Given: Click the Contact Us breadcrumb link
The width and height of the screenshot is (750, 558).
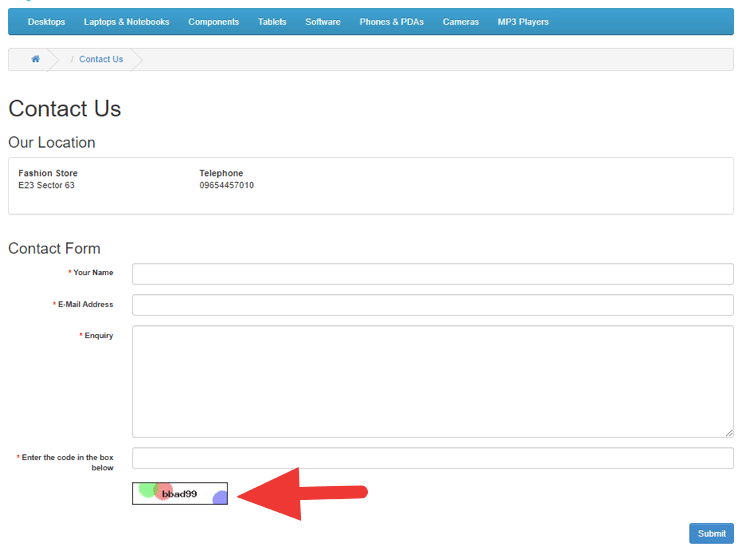Looking at the screenshot, I should pos(101,59).
